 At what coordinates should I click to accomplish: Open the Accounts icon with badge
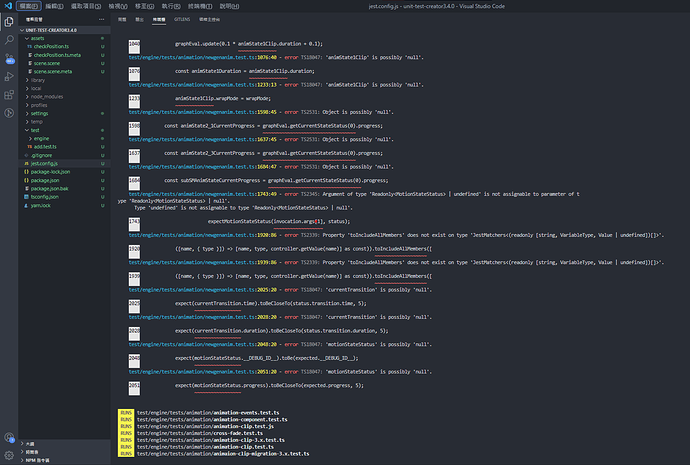9,437
